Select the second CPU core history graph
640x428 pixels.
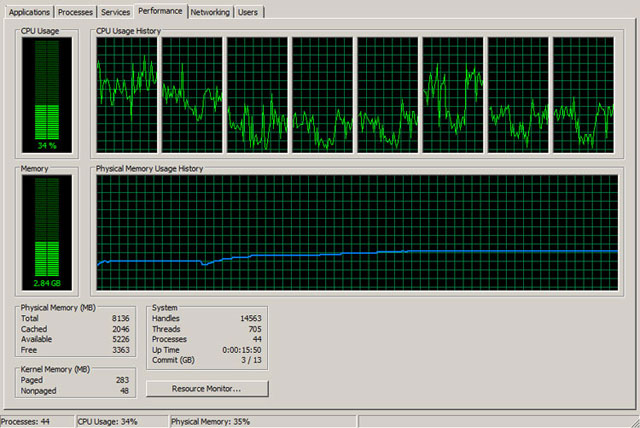pyautogui.click(x=192, y=95)
